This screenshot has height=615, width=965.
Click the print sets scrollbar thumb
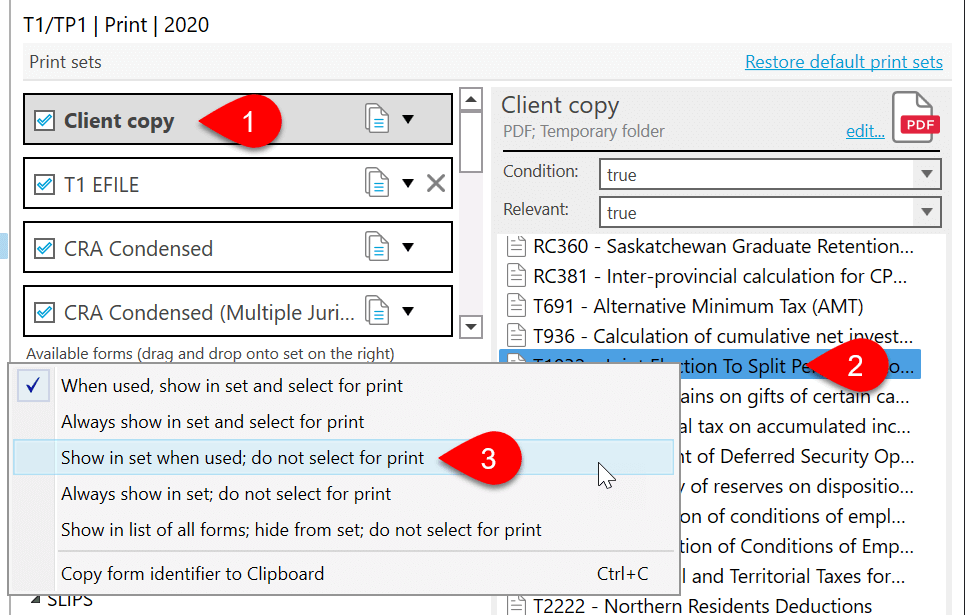[471, 142]
